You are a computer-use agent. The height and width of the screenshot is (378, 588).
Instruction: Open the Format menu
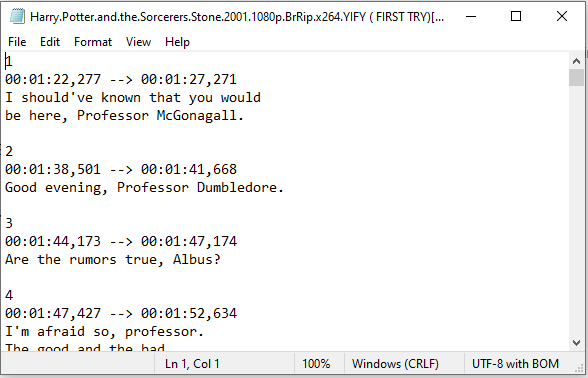pos(93,42)
